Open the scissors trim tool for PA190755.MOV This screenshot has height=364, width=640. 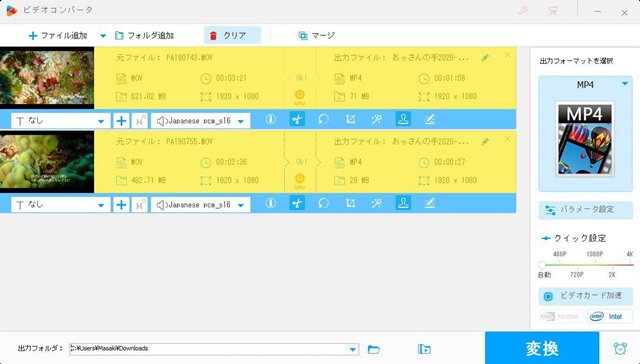(297, 203)
